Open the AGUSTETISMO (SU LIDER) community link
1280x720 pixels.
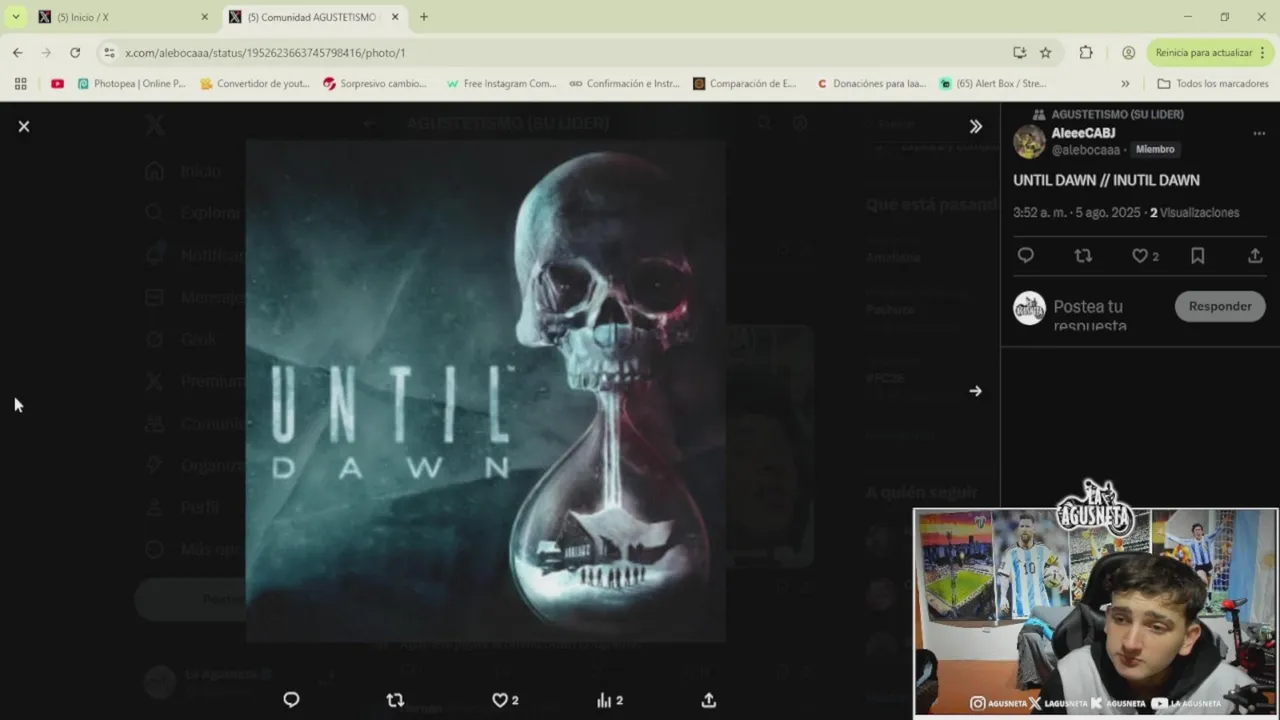(x=1117, y=114)
